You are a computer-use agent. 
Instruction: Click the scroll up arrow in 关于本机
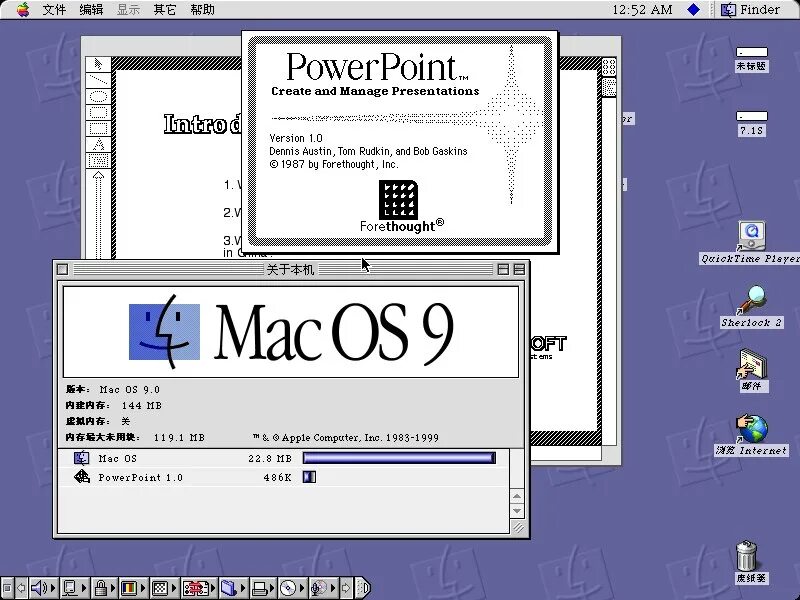(517, 496)
